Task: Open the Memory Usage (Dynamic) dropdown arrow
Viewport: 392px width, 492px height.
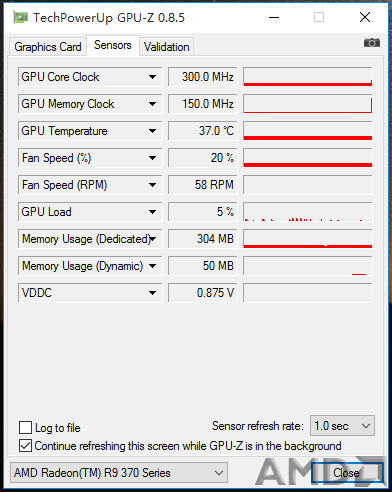Action: click(152, 266)
